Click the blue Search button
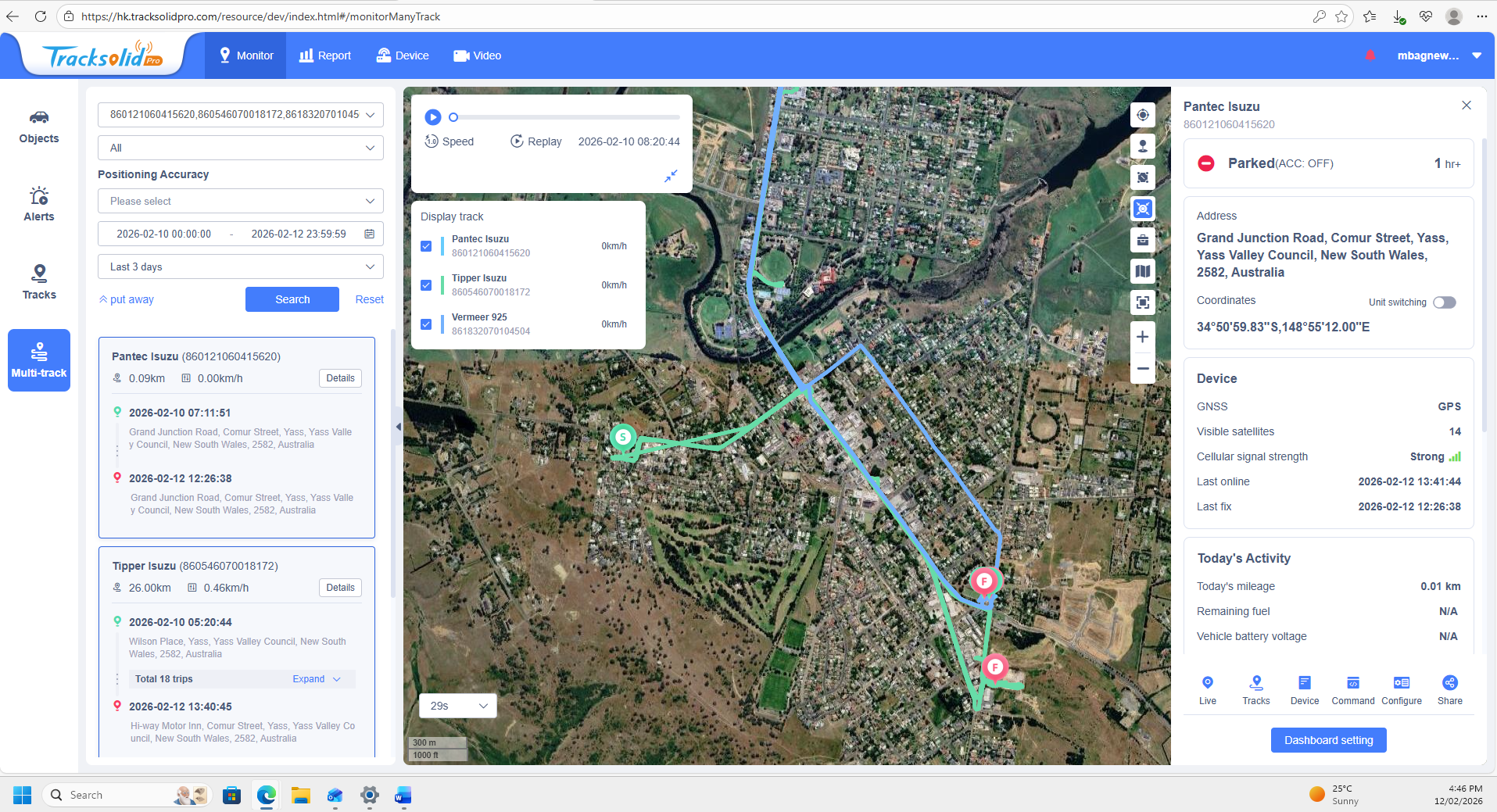The height and width of the screenshot is (812, 1497). [x=292, y=299]
